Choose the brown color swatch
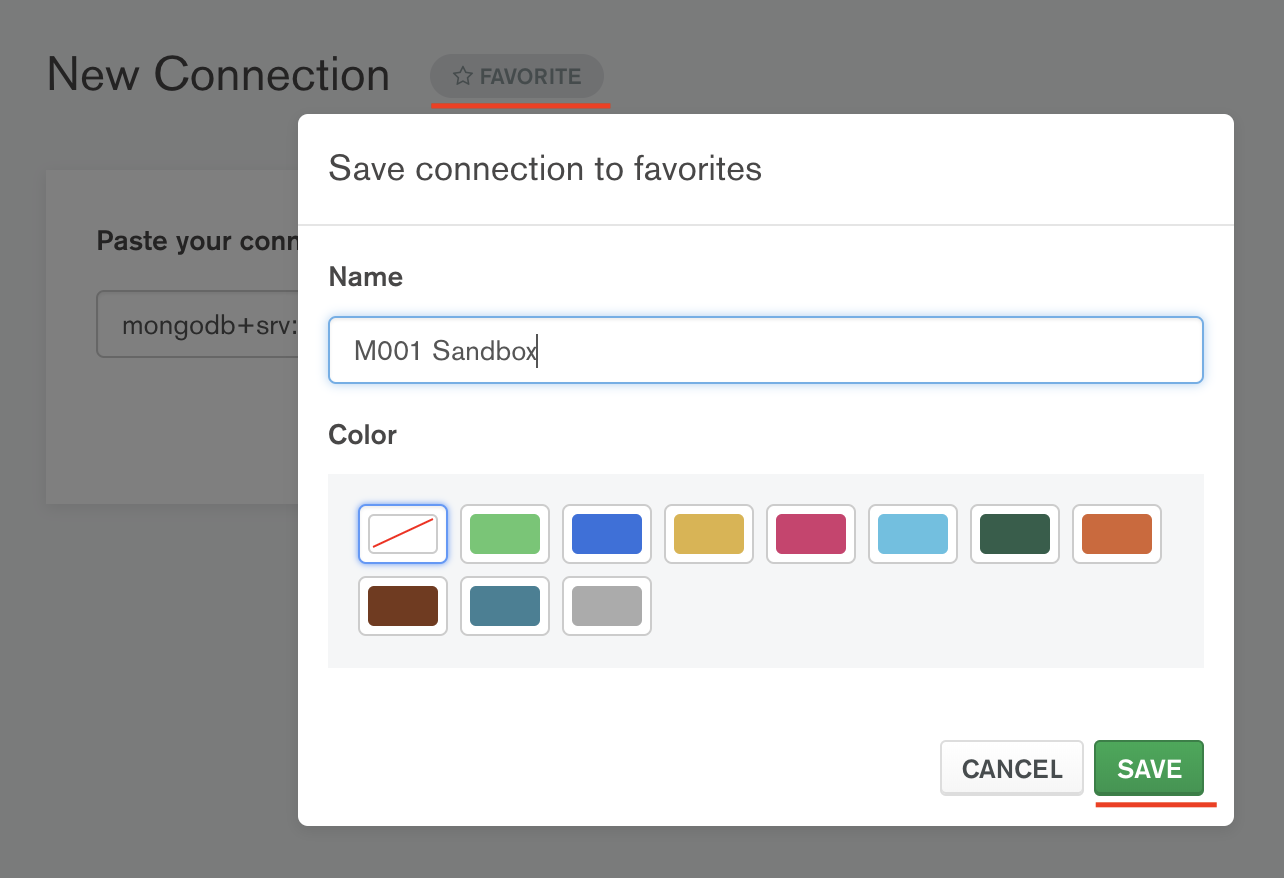Viewport: 1284px width, 878px height. (403, 606)
